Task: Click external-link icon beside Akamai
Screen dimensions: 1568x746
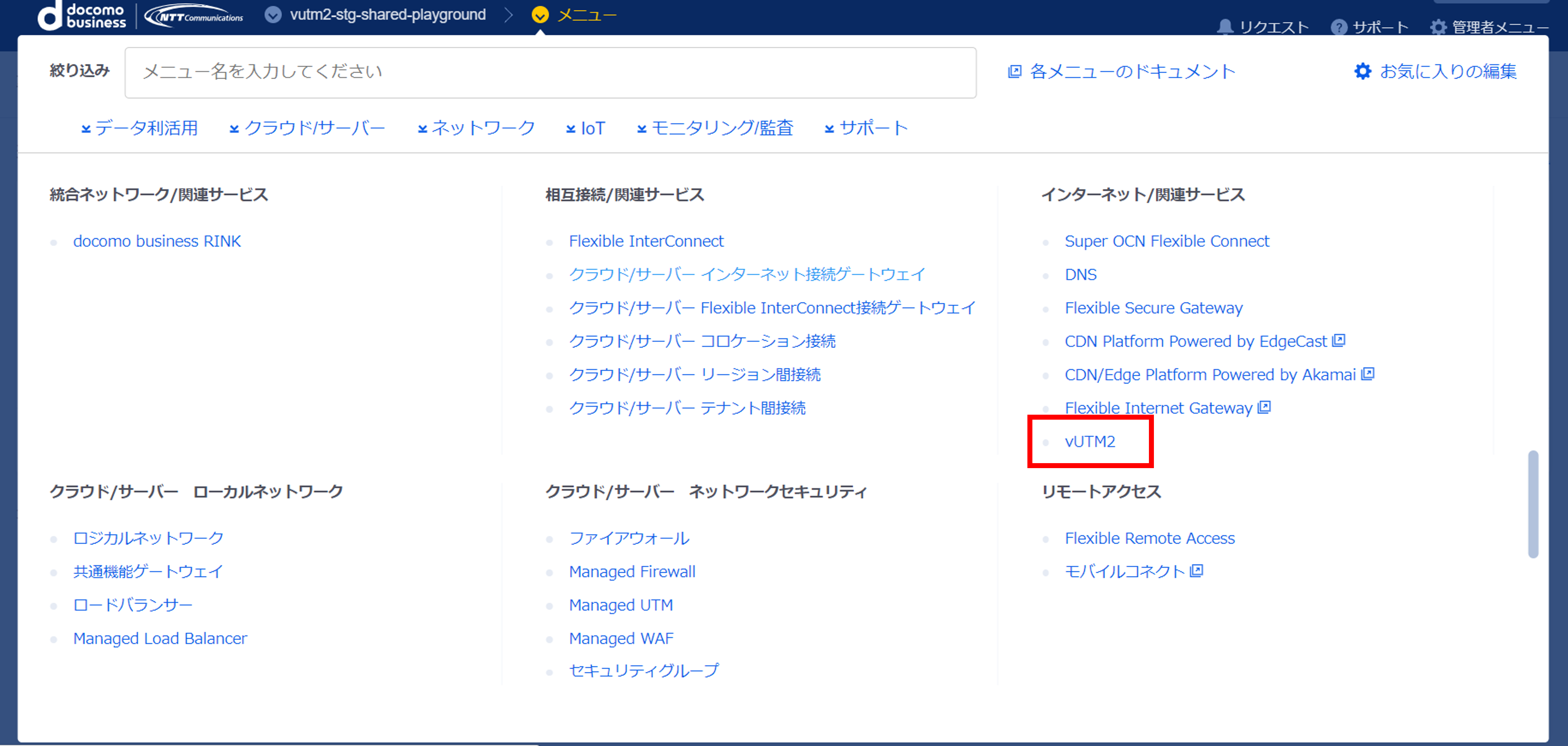Action: (x=1368, y=374)
